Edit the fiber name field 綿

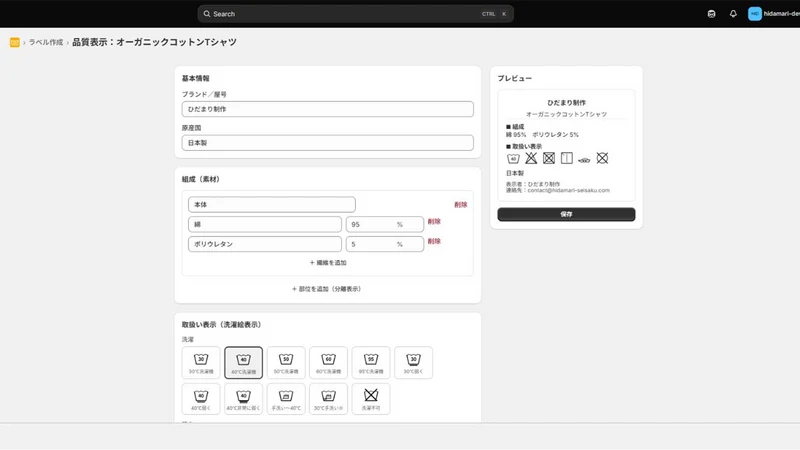click(265, 224)
